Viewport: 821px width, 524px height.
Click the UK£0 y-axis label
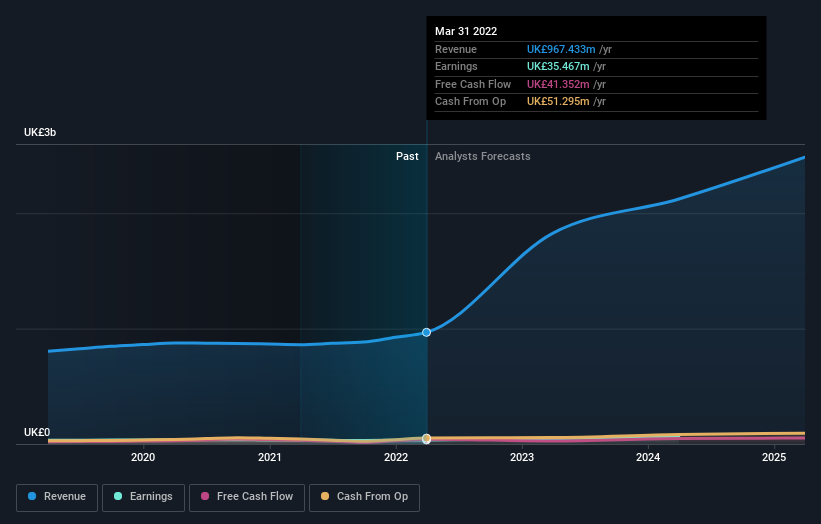point(37,432)
